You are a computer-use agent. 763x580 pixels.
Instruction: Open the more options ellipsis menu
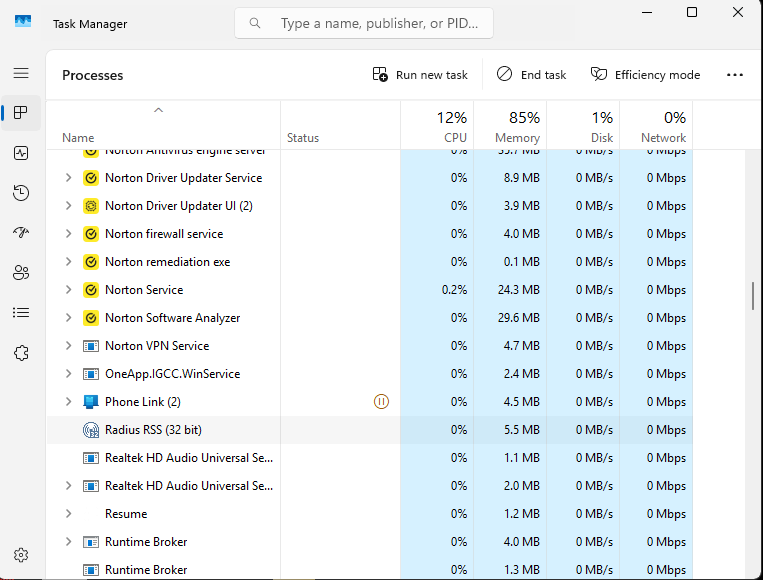pyautogui.click(x=735, y=74)
